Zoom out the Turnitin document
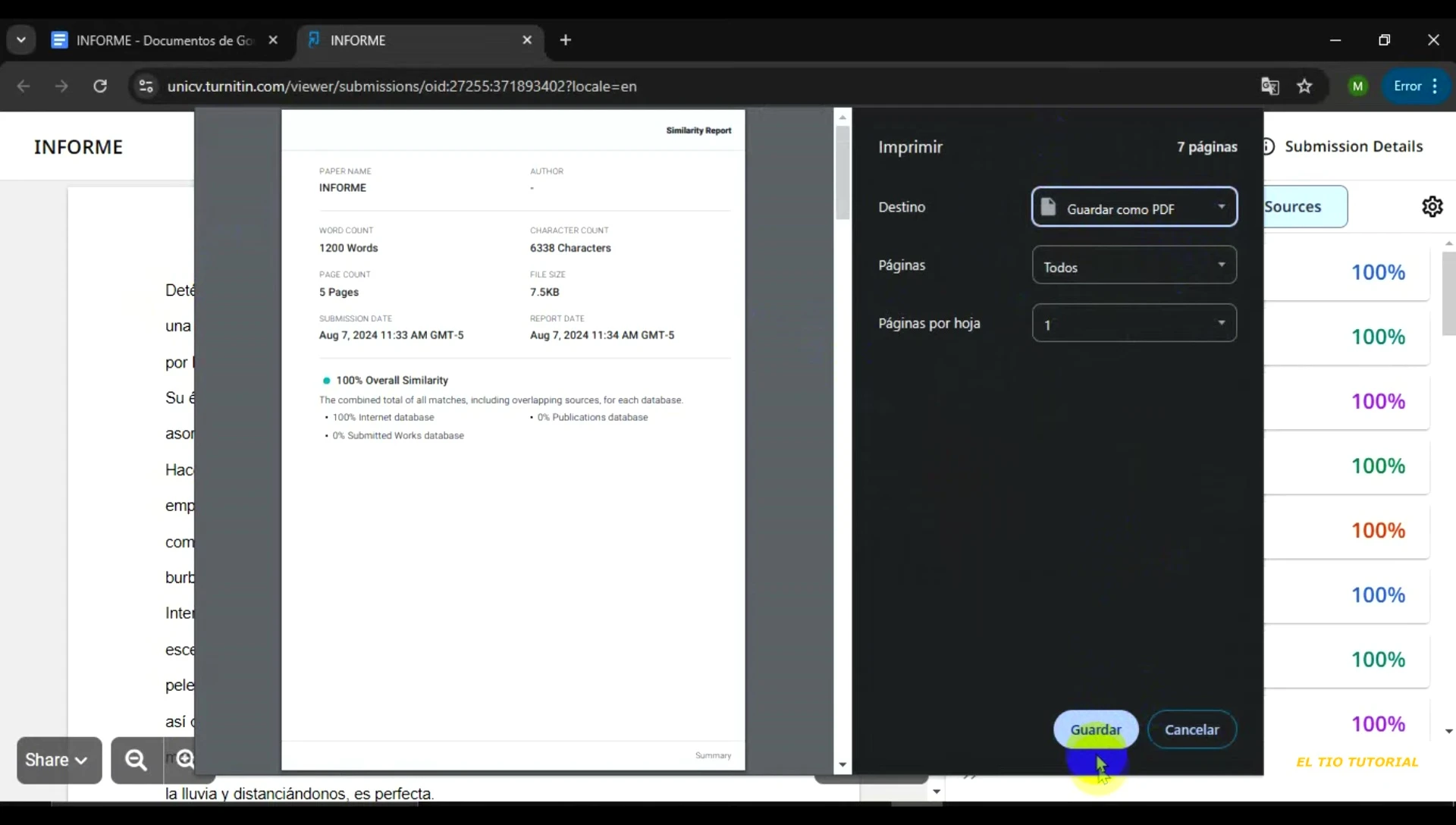Screen dimensions: 1456x825 136,760
